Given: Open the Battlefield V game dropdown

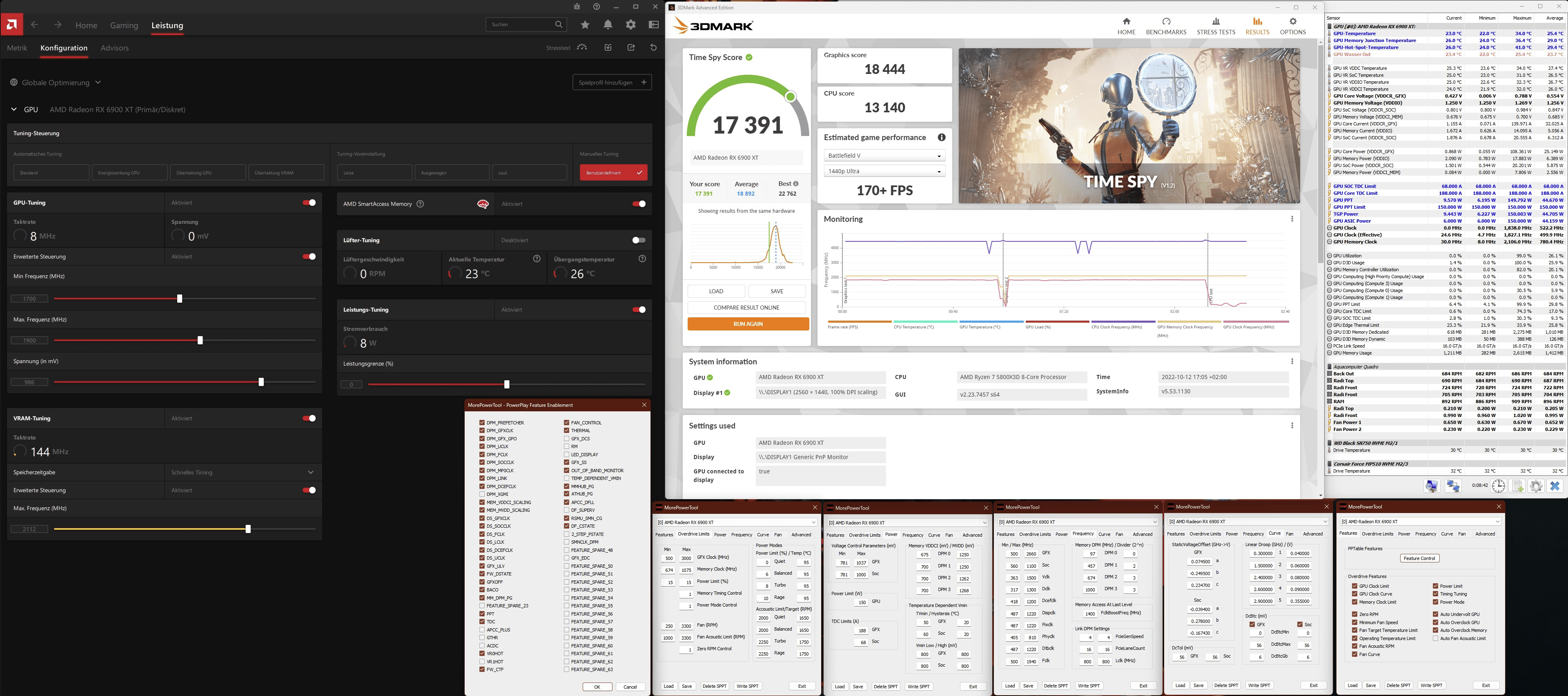Looking at the screenshot, I should click(884, 156).
